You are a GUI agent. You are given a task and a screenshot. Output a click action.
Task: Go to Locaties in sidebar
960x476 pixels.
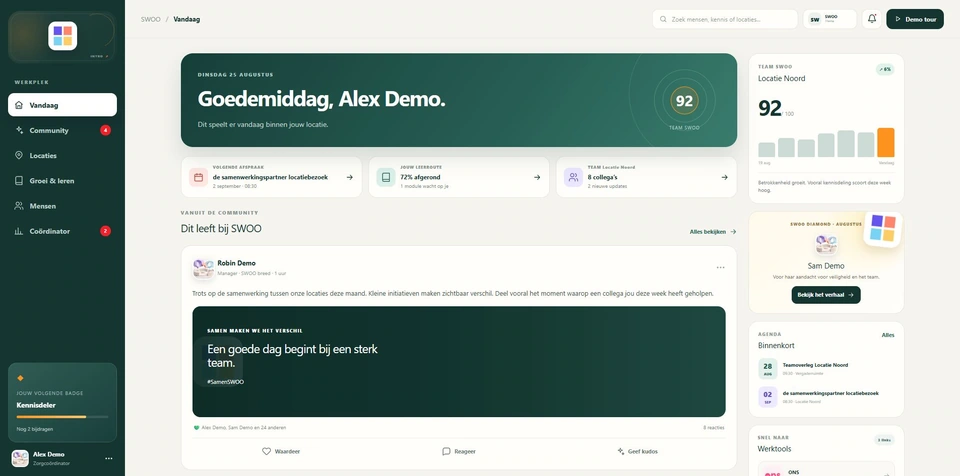62,156
